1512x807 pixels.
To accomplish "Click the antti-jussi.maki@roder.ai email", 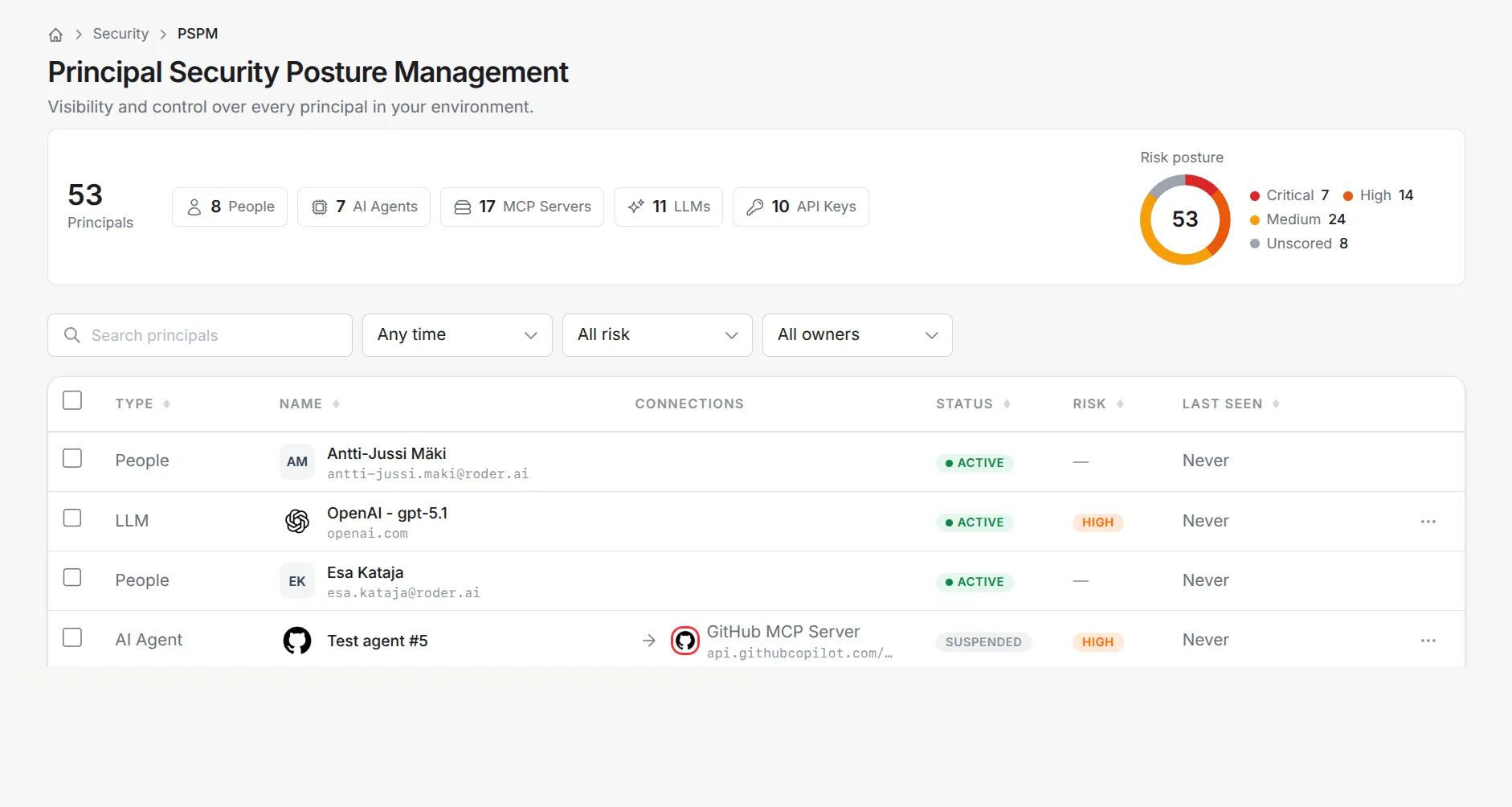I will pyautogui.click(x=428, y=474).
